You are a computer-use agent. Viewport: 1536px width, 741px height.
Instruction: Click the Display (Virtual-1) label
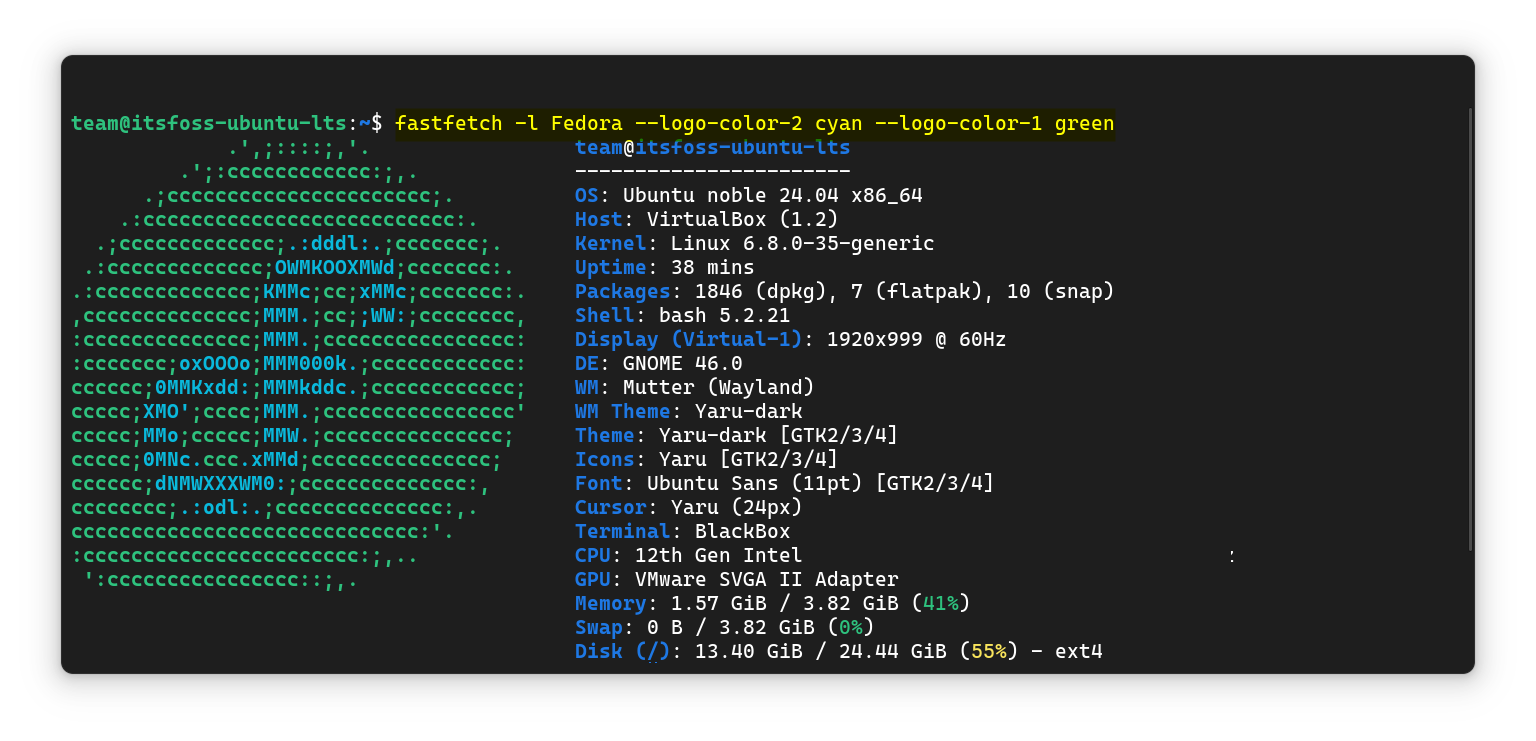[688, 340]
